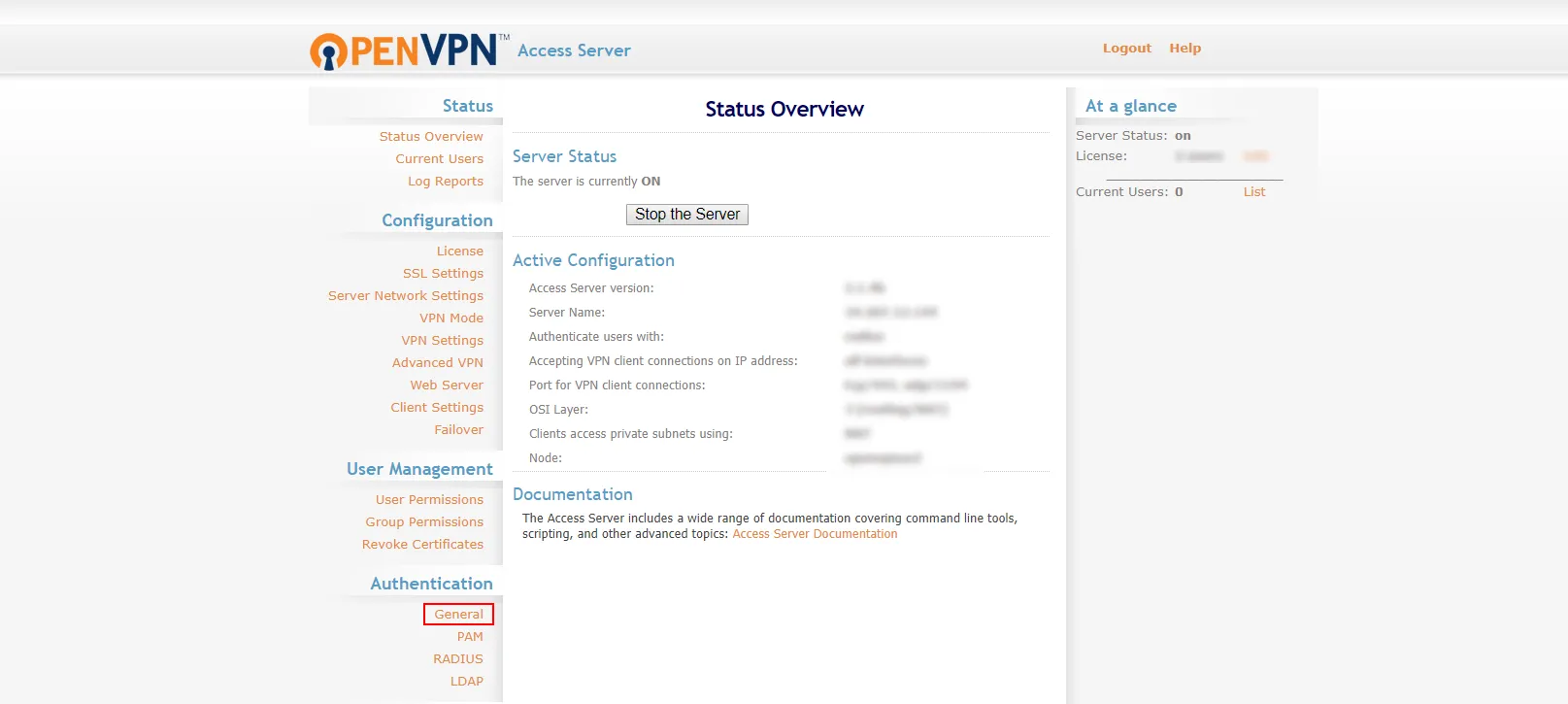Click 'Port for VPN client connections:' label
Viewport: 1568px width, 704px height.
617,386
